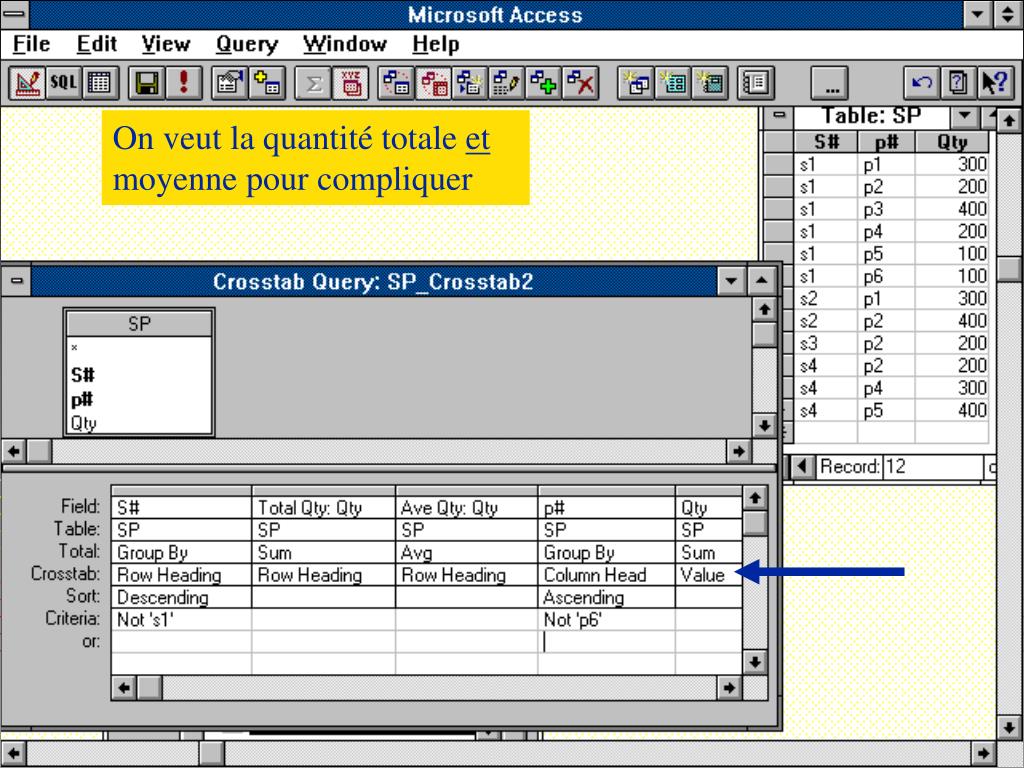1024x768 pixels.
Task: Select the S# column header in Table SP
Action: 825,142
